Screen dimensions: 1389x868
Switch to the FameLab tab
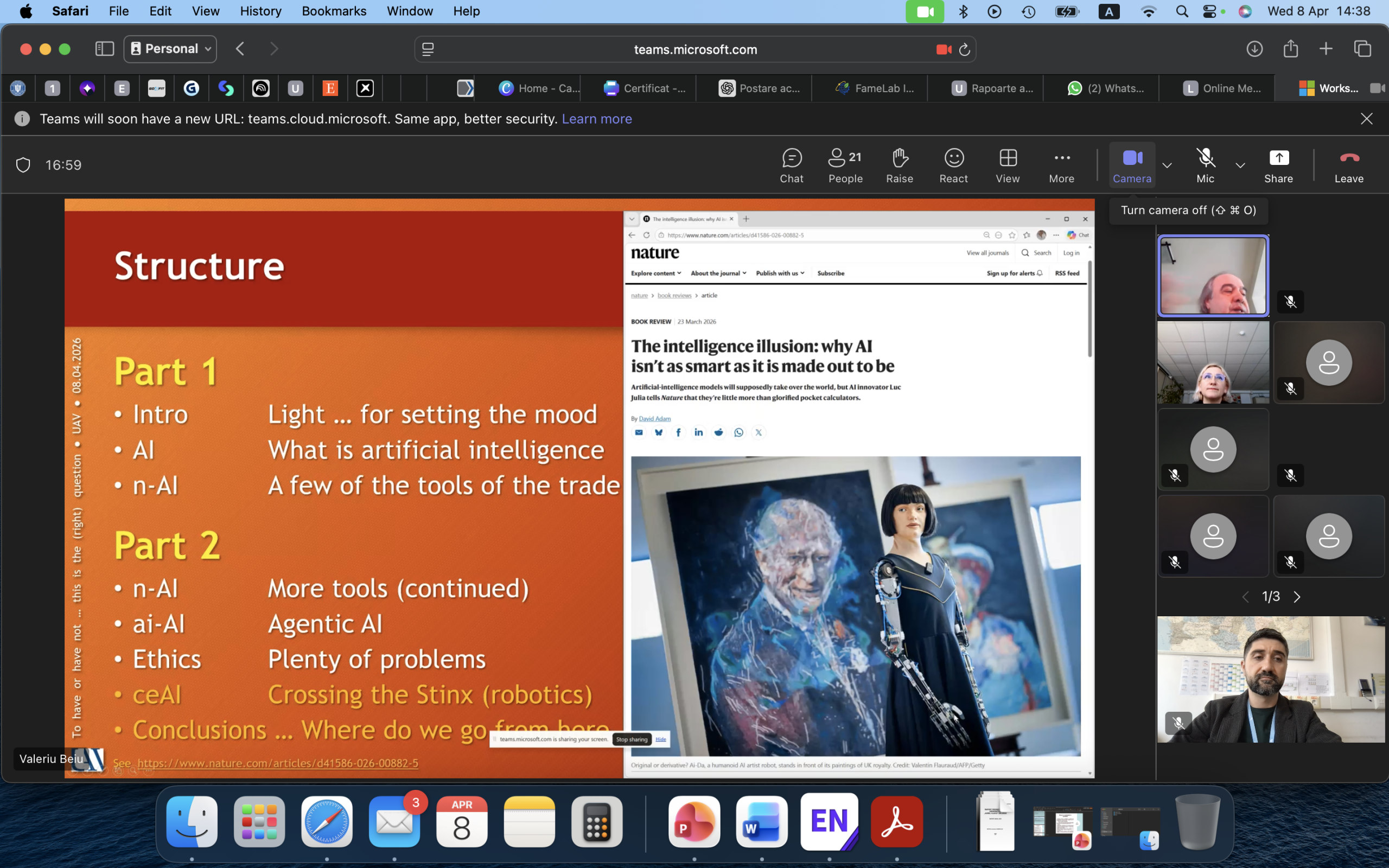click(874, 88)
